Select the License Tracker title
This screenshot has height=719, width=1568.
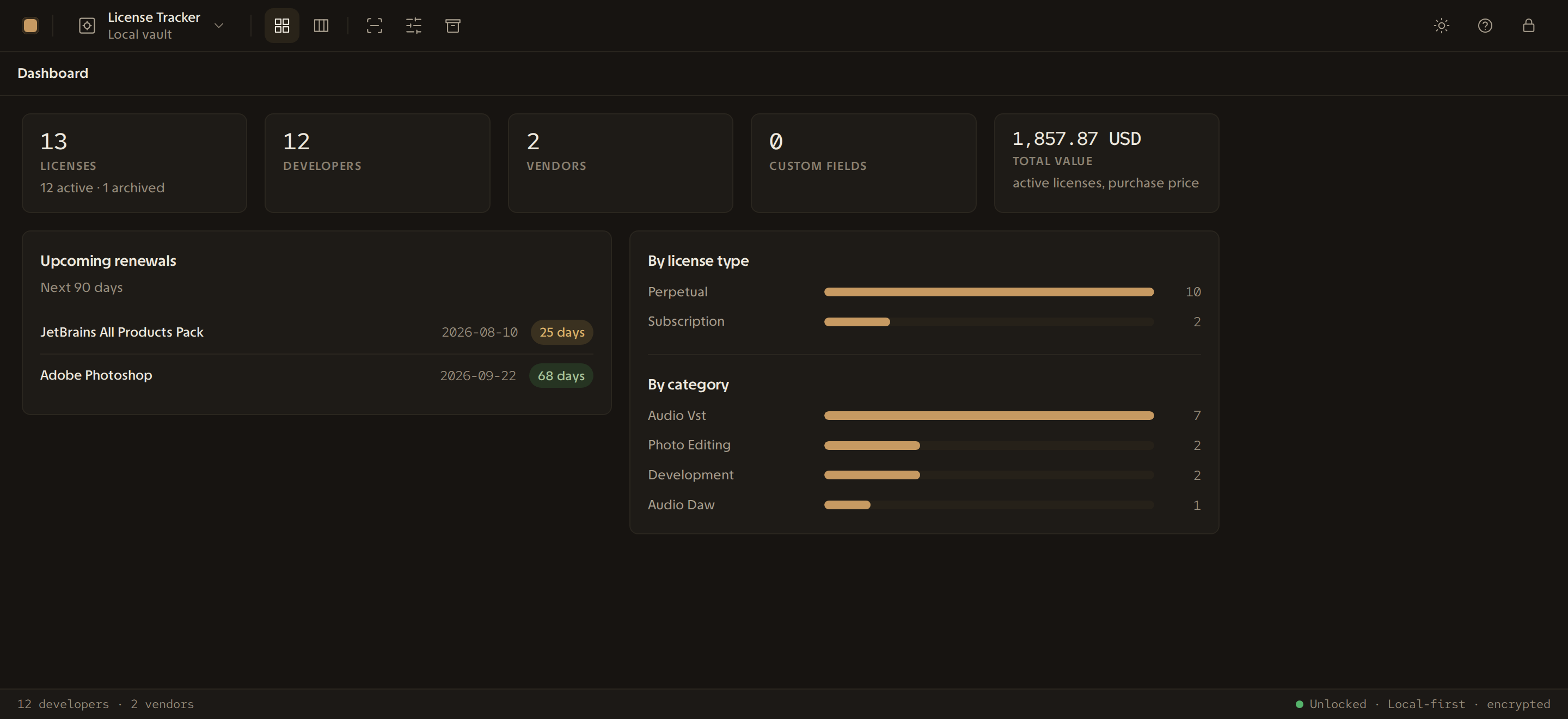click(x=154, y=17)
